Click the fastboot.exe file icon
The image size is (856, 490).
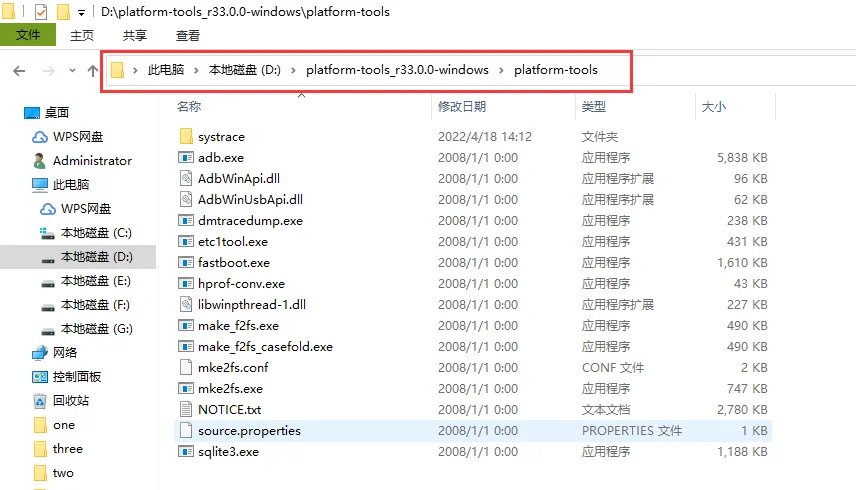186,262
